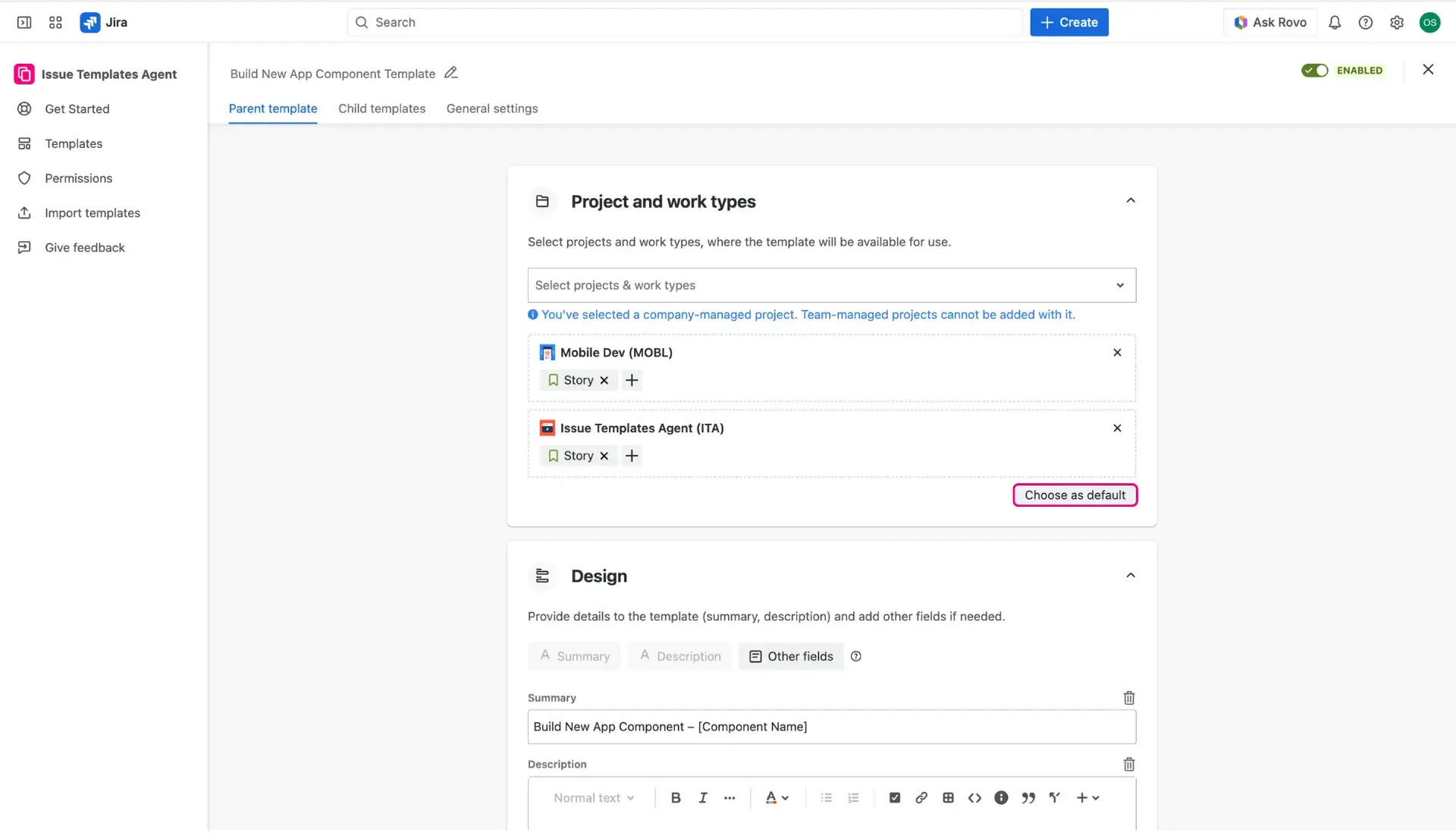Toggle bold formatting in Description editor
The height and width of the screenshot is (836, 1456).
(x=675, y=797)
